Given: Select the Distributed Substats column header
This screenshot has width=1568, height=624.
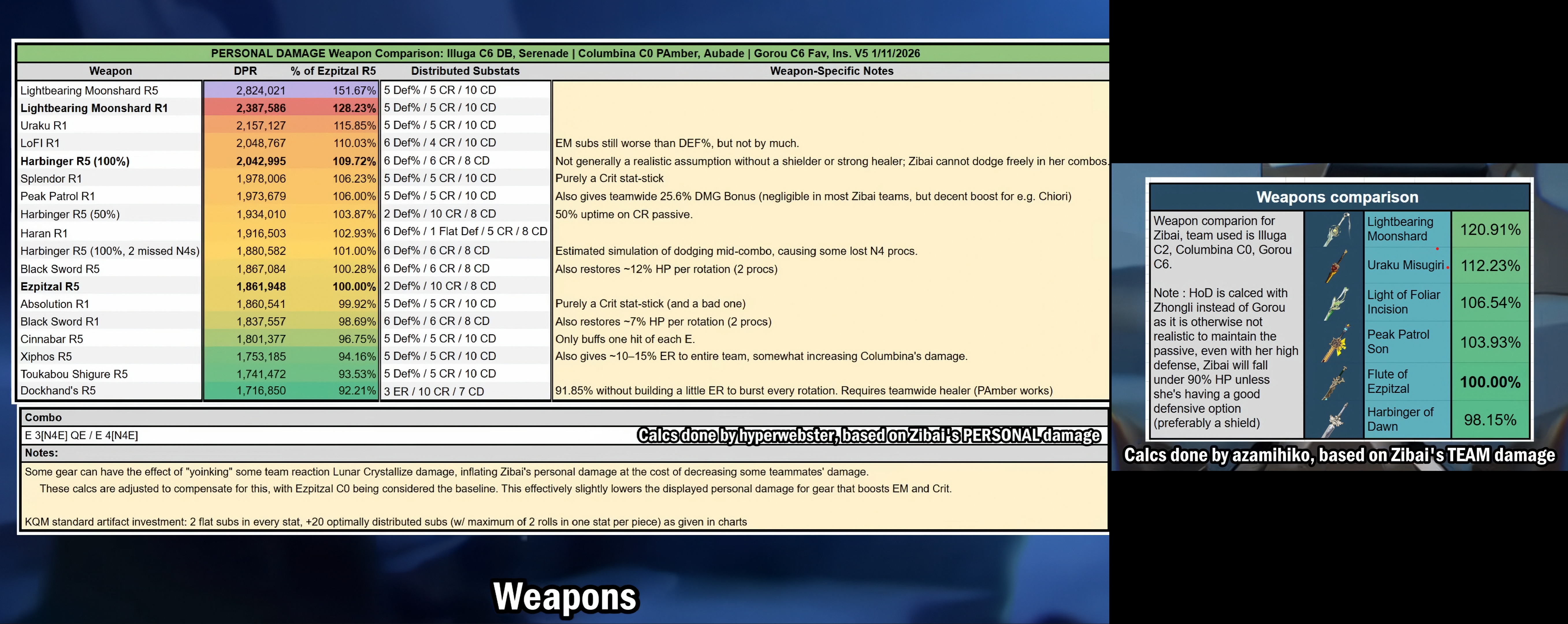Looking at the screenshot, I should point(465,70).
